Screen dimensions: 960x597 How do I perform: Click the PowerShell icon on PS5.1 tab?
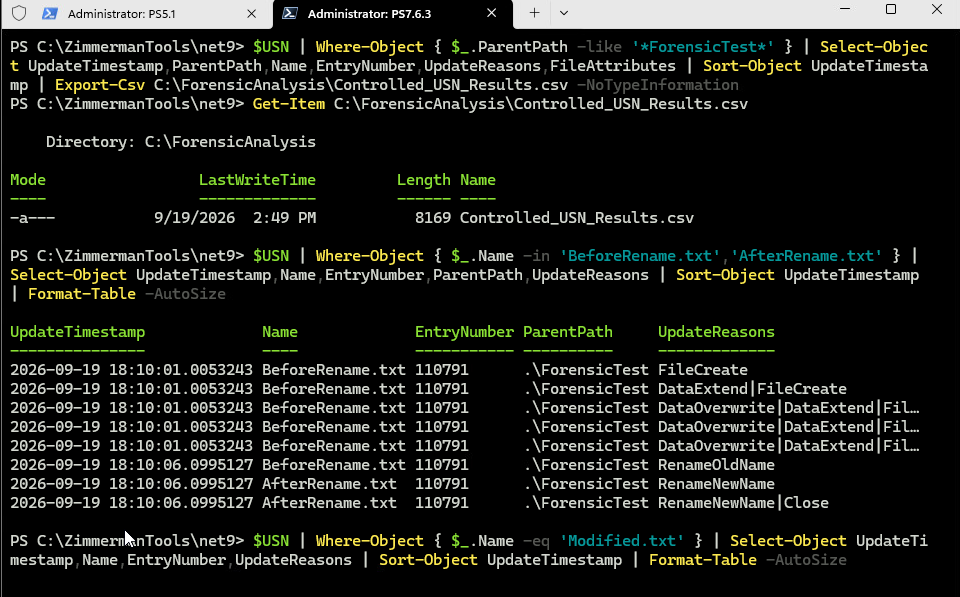[x=50, y=13]
